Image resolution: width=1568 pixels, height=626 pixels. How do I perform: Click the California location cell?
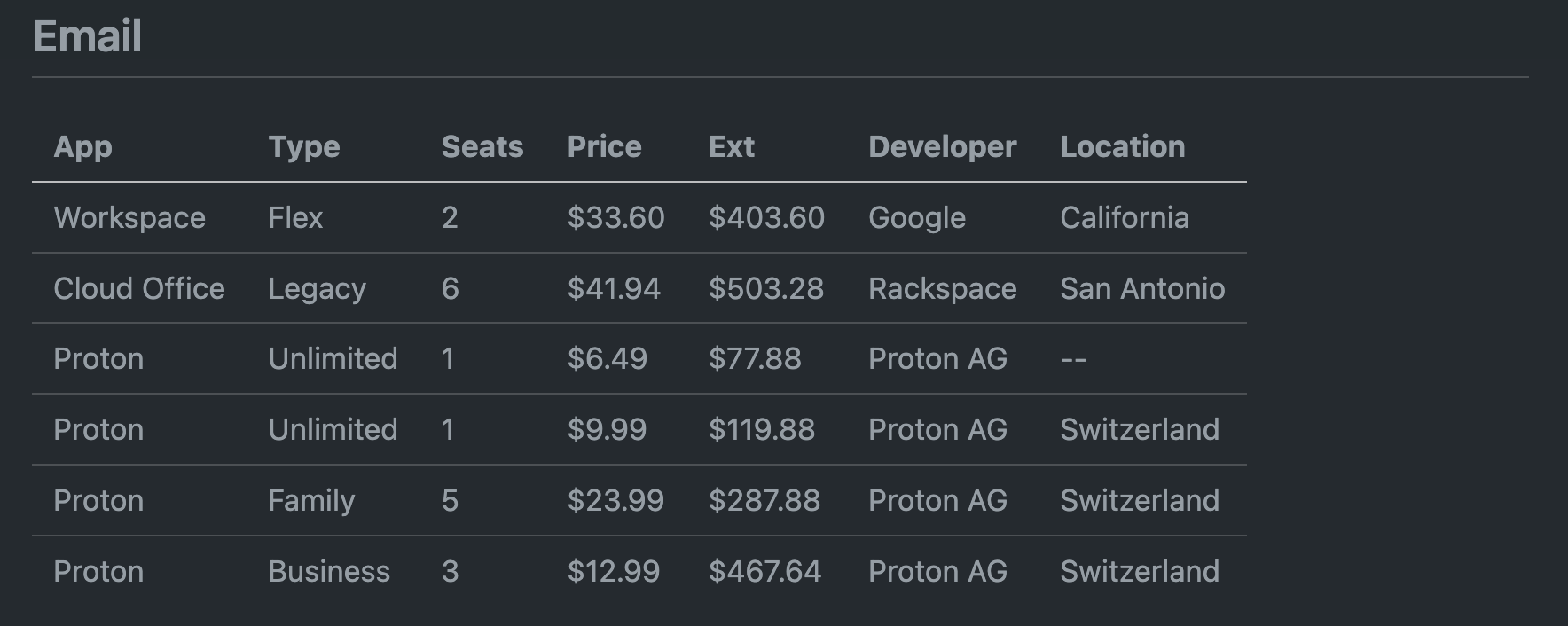pos(1124,217)
